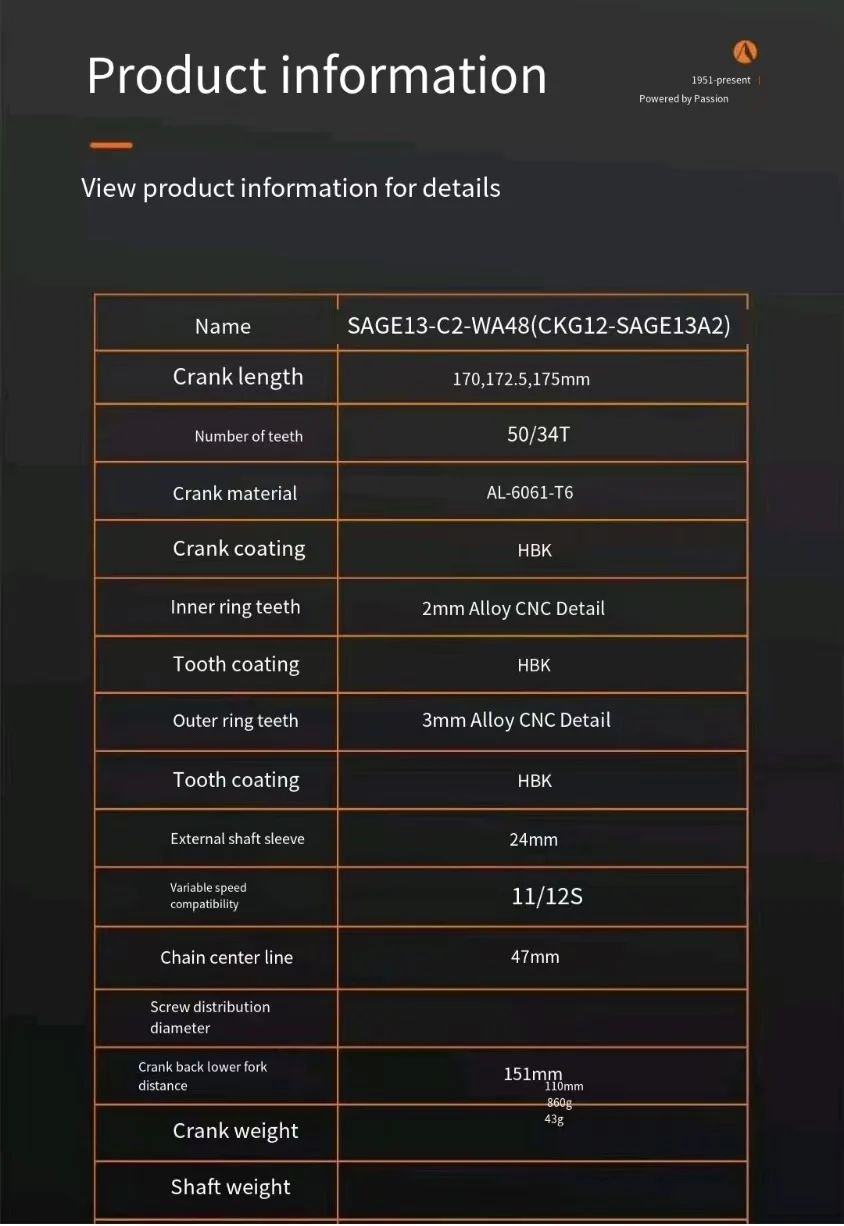Click the Crank coating label

pyautogui.click(x=239, y=549)
